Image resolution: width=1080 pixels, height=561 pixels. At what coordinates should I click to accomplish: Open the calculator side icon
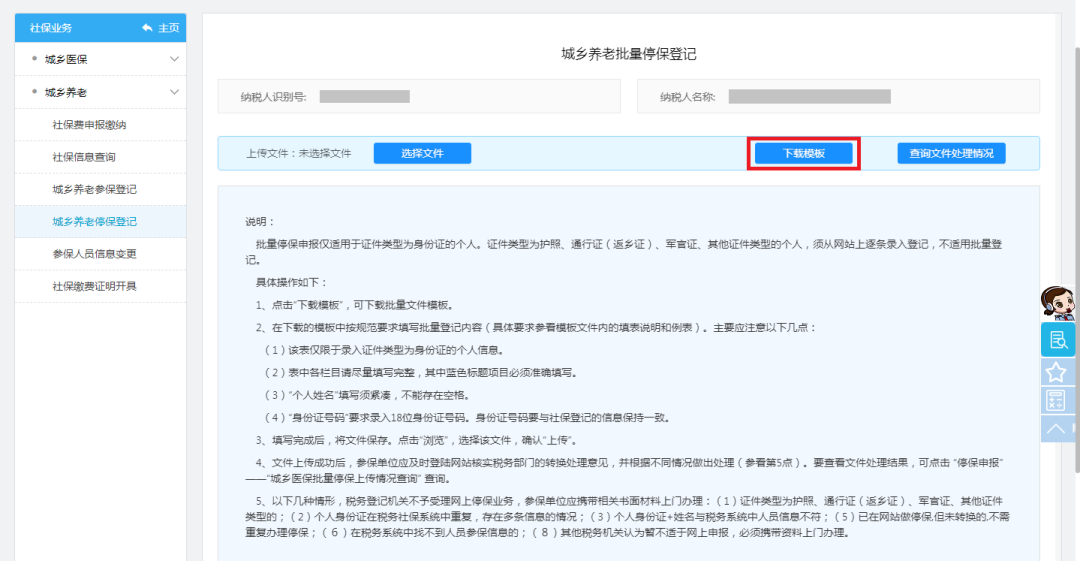(x=1056, y=401)
